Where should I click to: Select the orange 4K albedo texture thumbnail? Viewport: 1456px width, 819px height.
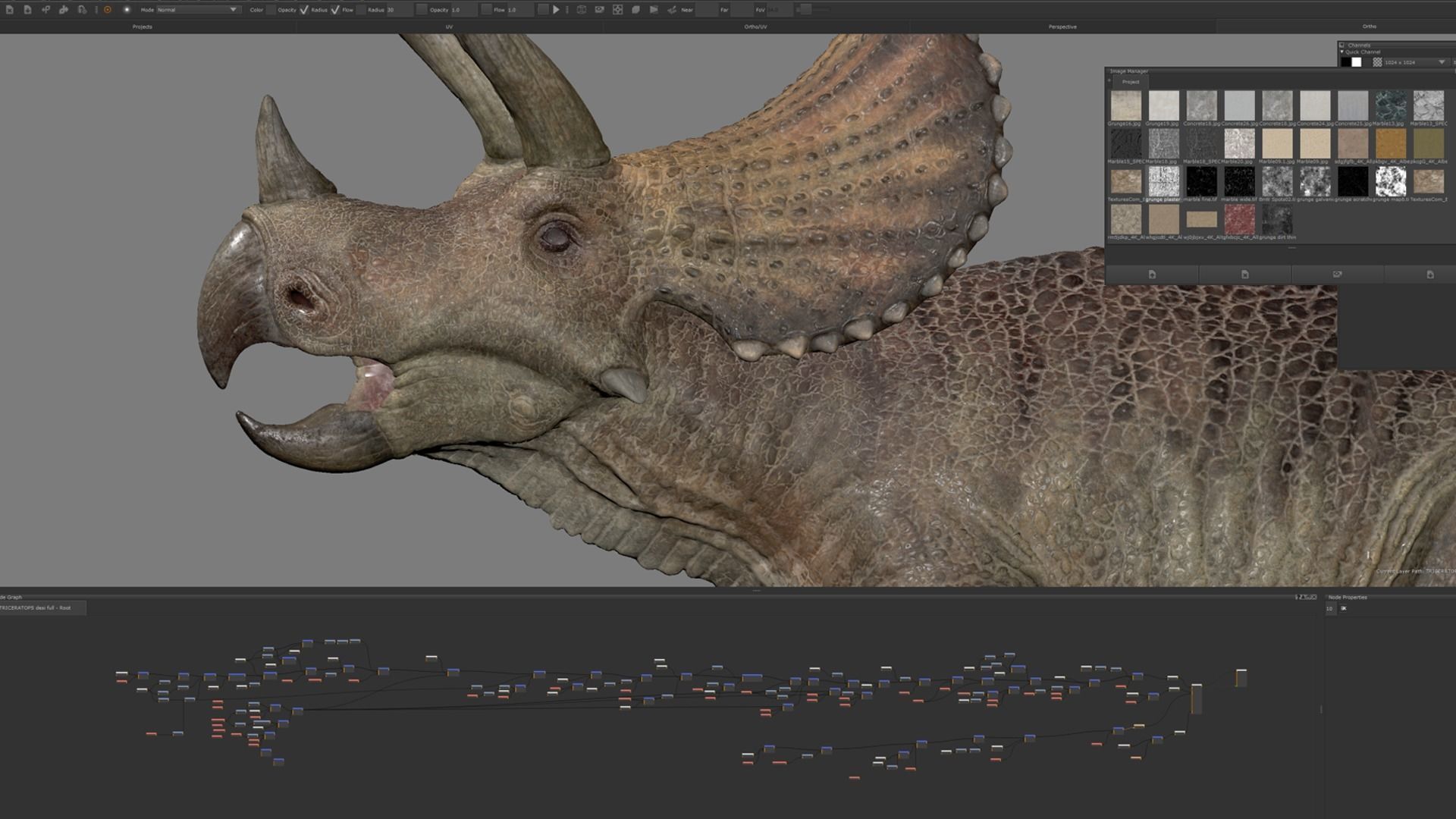point(1392,143)
